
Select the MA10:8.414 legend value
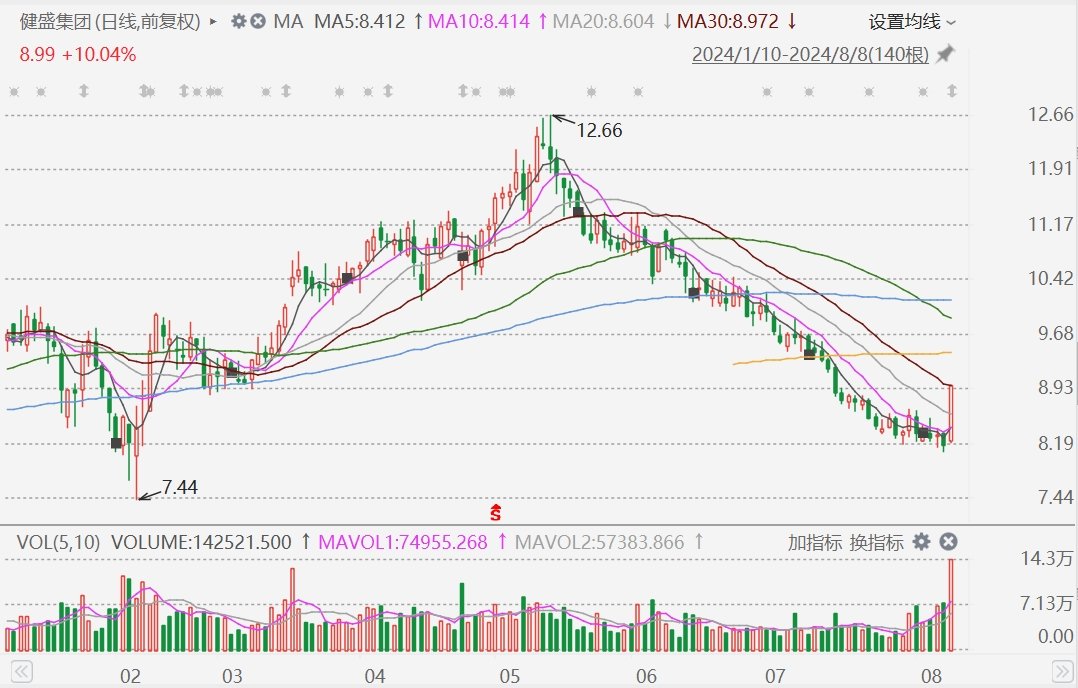point(478,22)
